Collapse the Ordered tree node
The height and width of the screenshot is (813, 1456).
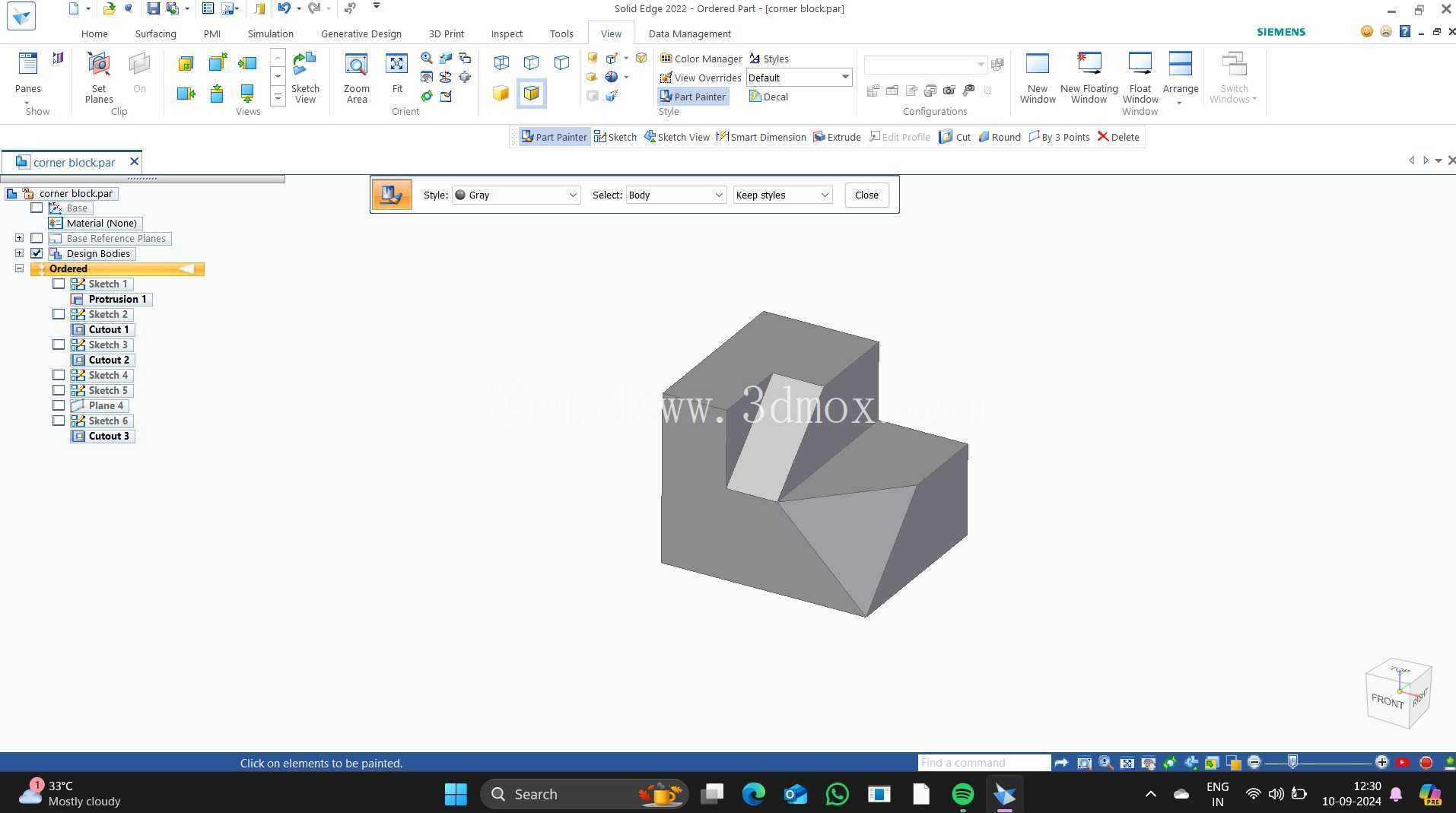click(x=19, y=268)
